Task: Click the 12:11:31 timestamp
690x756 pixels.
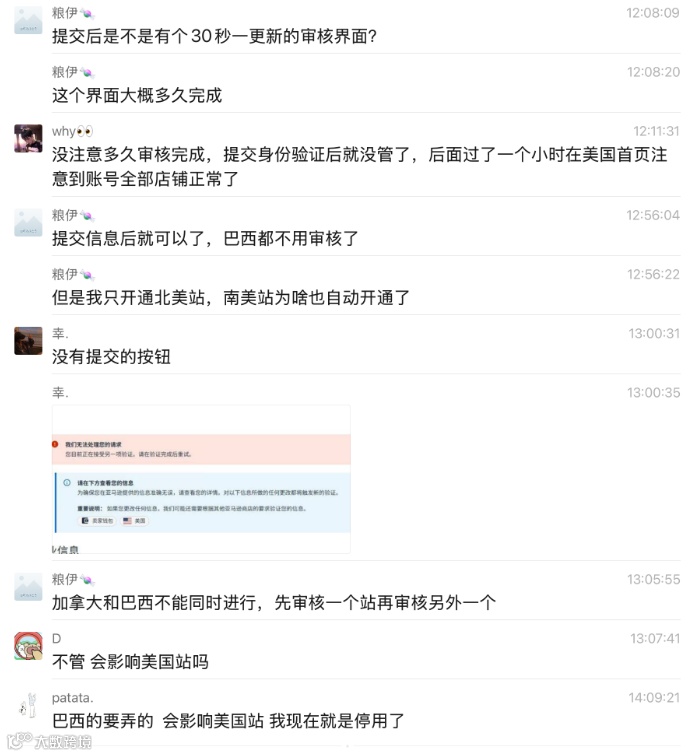Action: [x=656, y=131]
